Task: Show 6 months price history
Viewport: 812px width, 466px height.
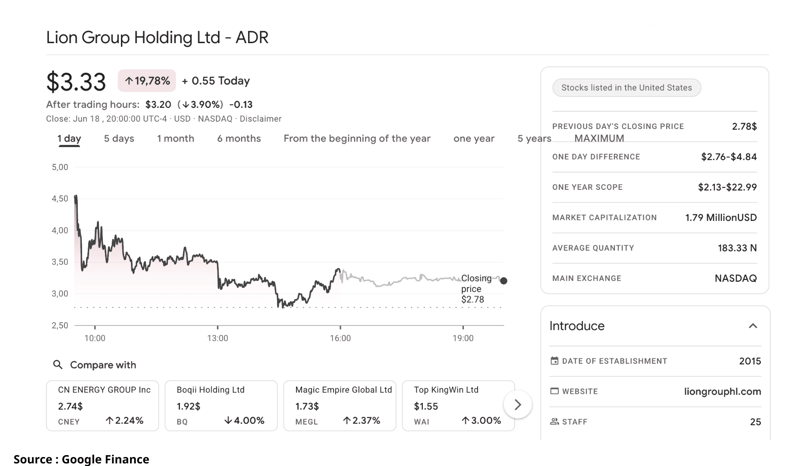Action: tap(239, 138)
